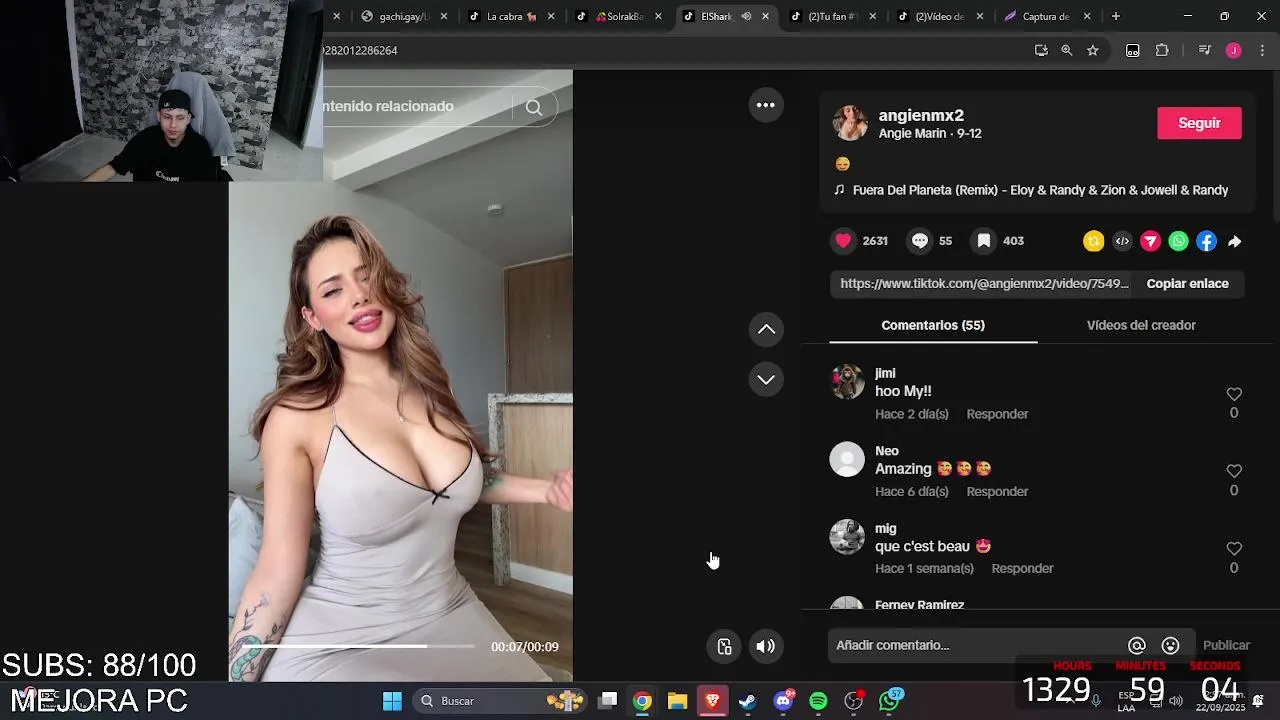The width and height of the screenshot is (1280, 720).
Task: Click Publicar to post comment
Action: click(1226, 646)
